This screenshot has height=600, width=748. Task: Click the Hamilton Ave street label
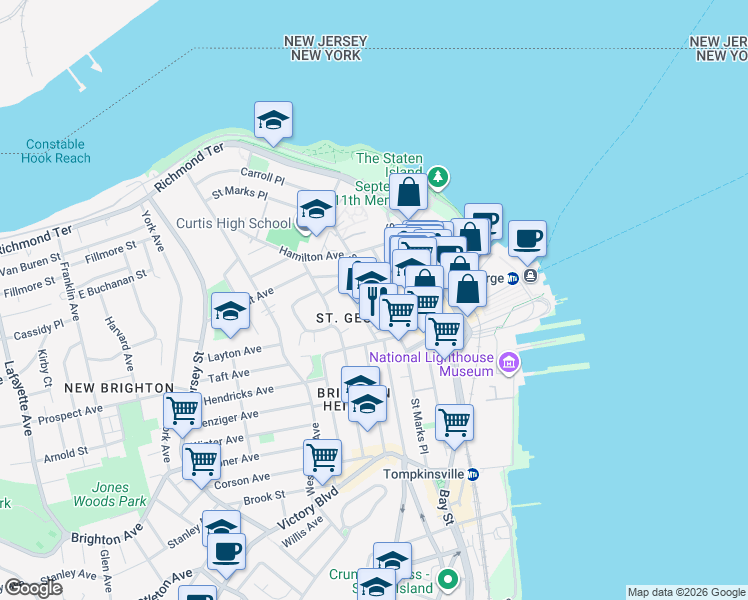pos(311,255)
